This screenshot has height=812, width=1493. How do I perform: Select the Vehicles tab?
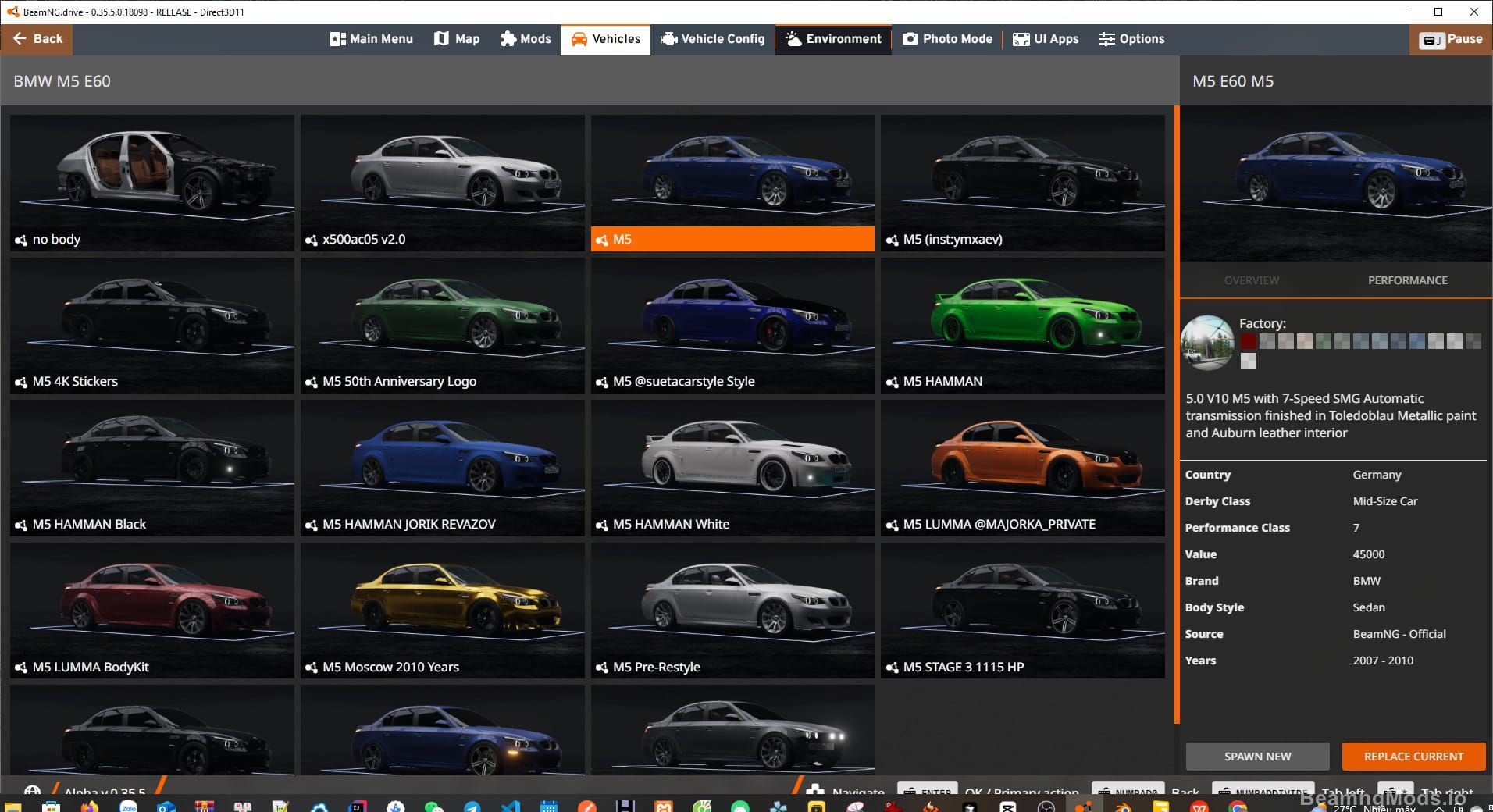tap(605, 39)
